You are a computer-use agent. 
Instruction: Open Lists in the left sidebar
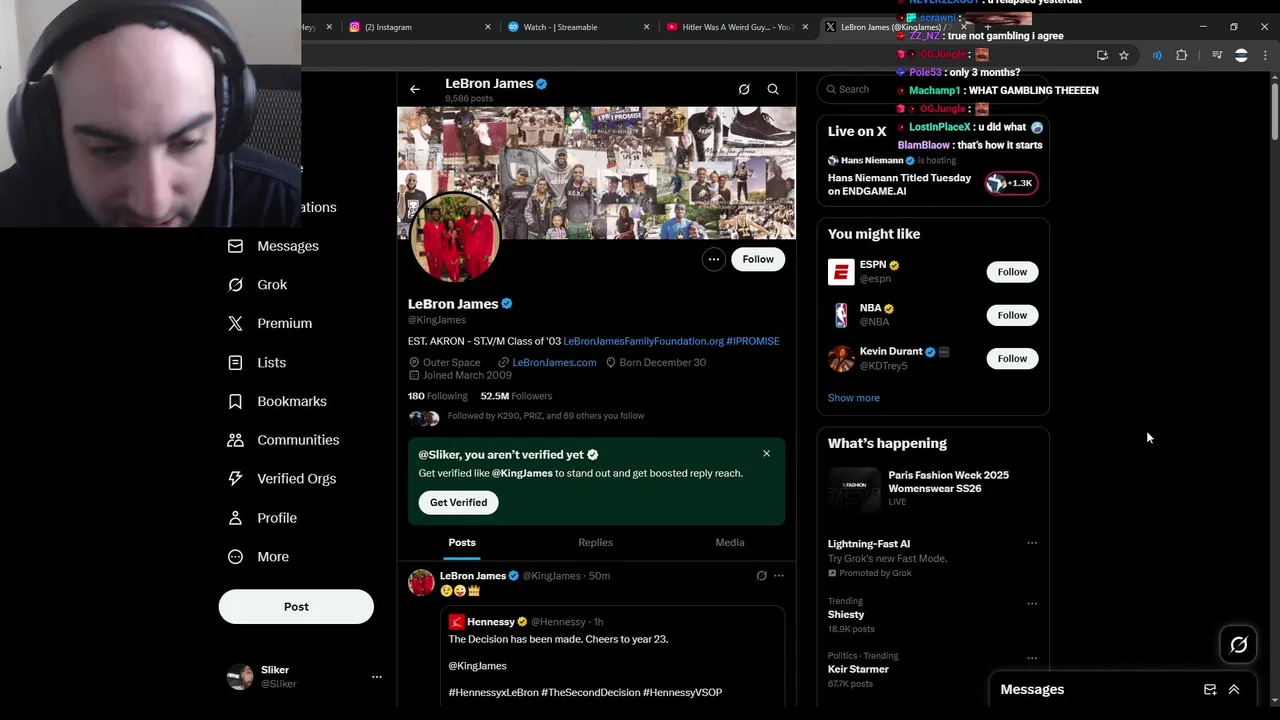(257, 363)
